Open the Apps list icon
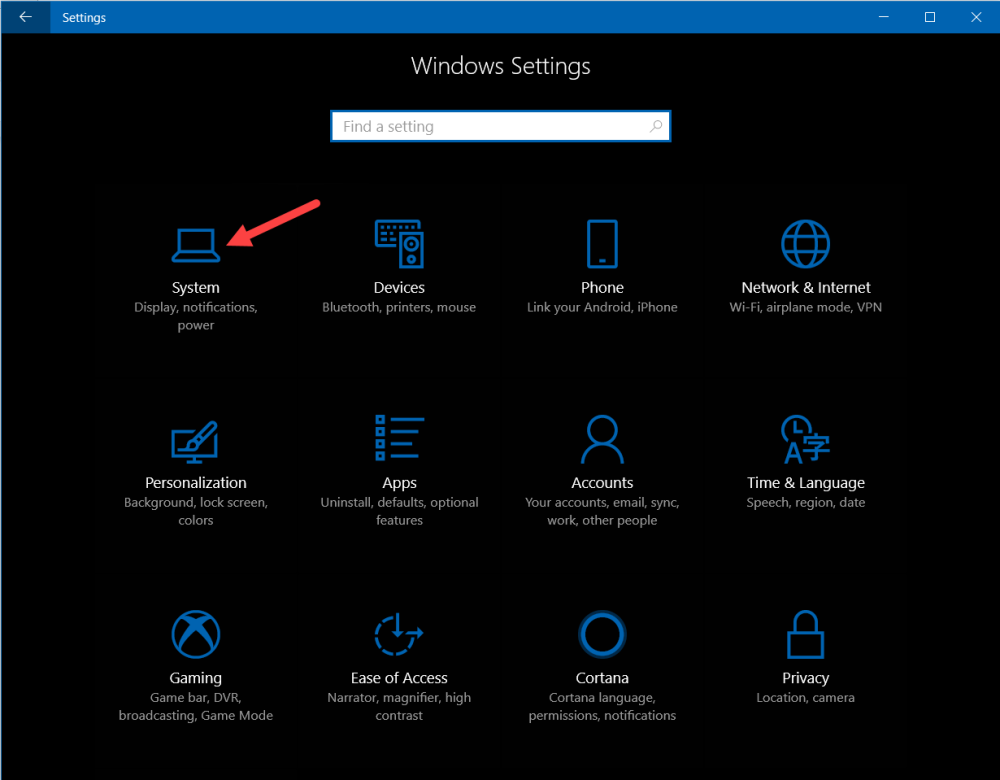1000x780 pixels. point(399,438)
